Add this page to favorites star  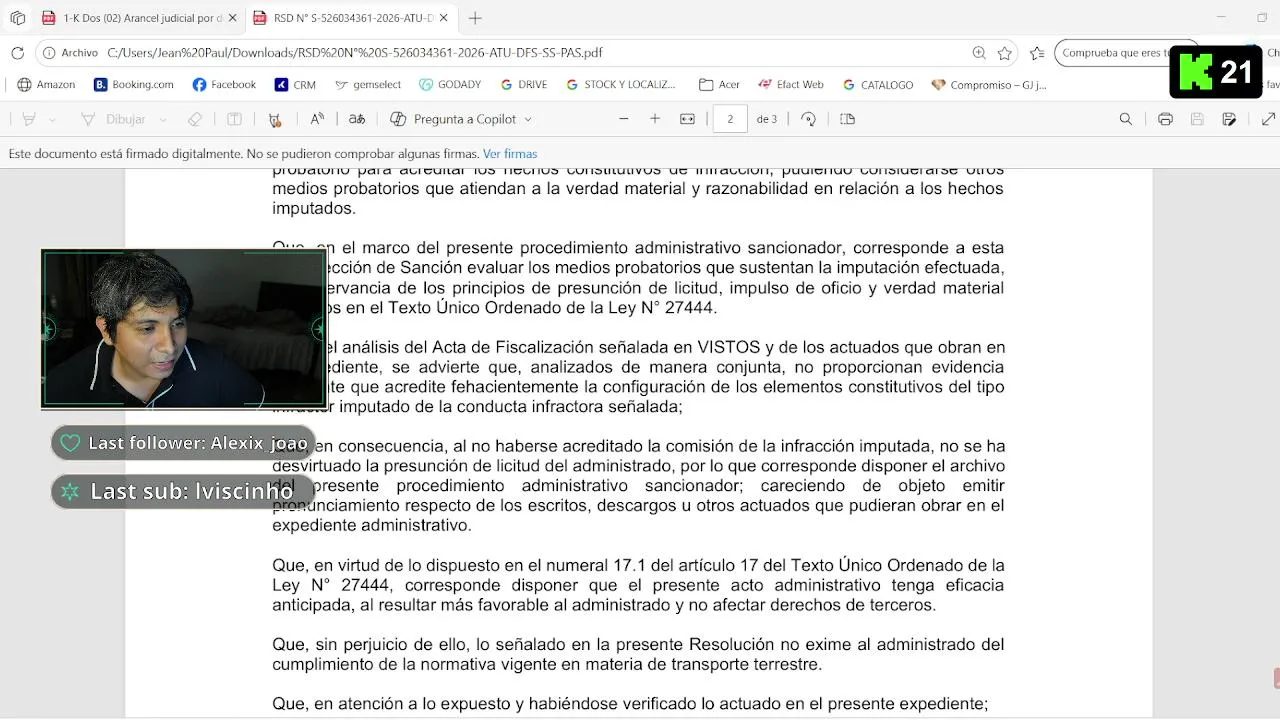click(1005, 53)
